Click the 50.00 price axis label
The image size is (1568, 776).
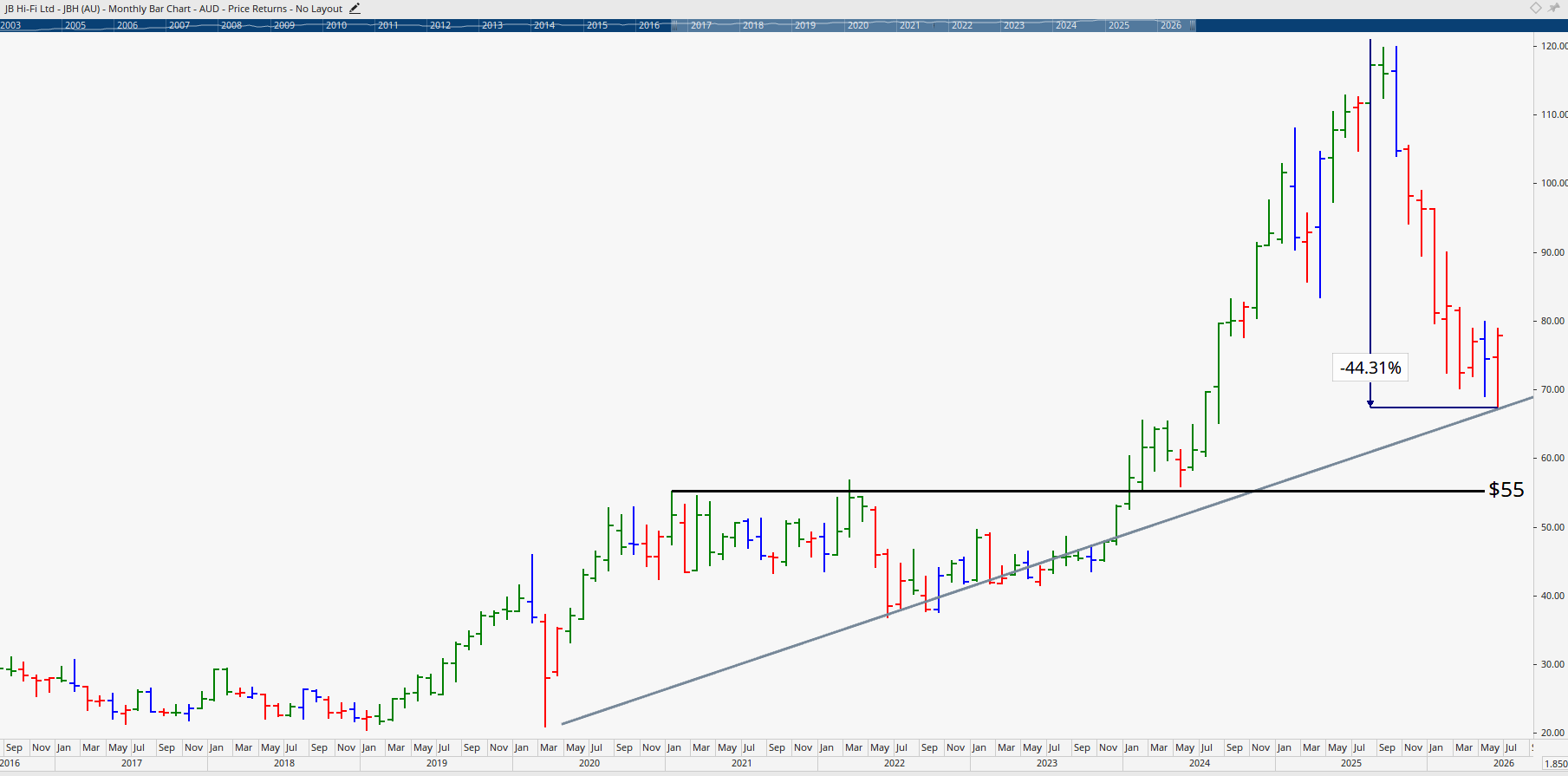(1553, 527)
